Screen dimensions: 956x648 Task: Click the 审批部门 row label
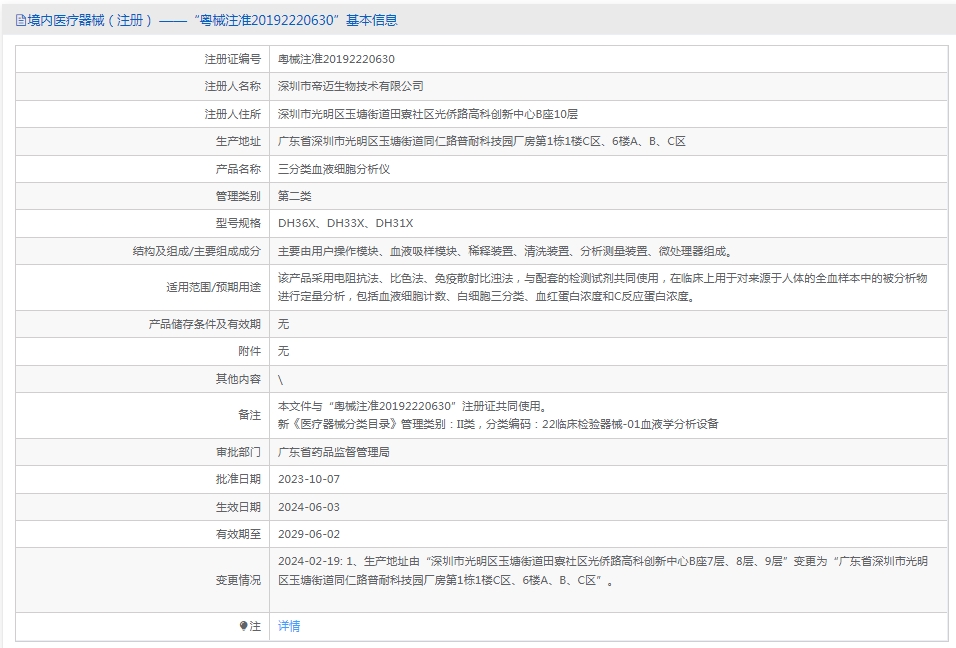(238, 452)
